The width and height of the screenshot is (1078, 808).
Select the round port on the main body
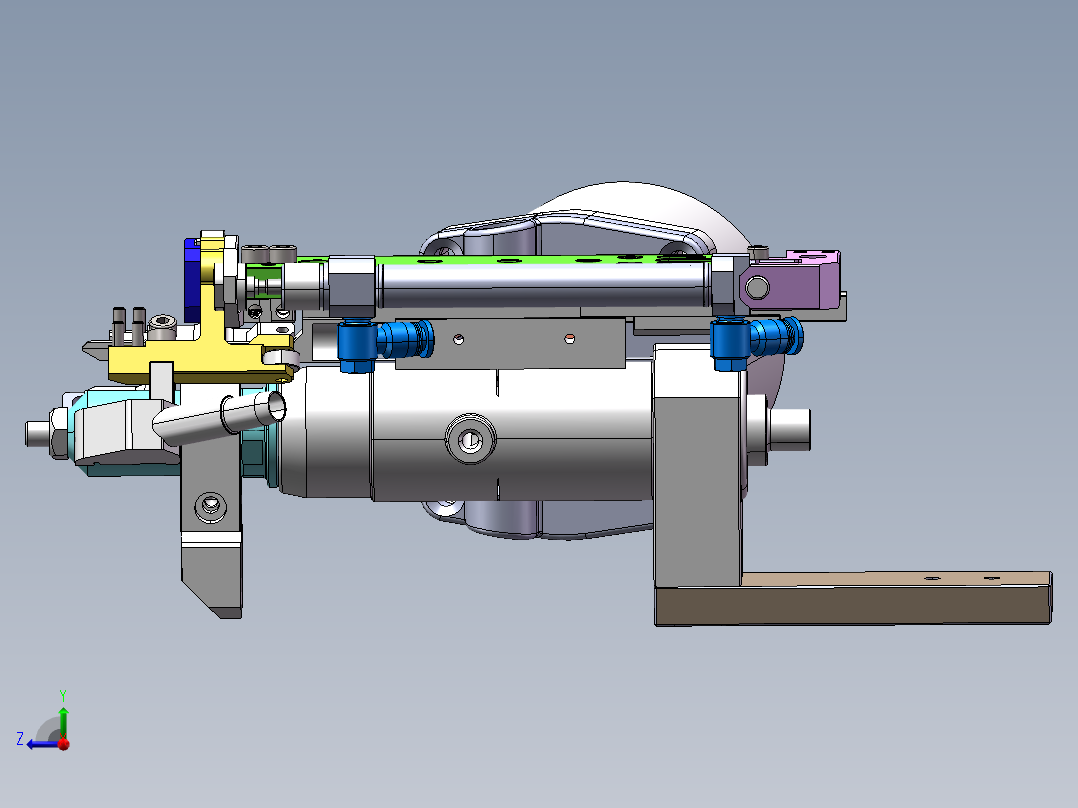point(471,439)
